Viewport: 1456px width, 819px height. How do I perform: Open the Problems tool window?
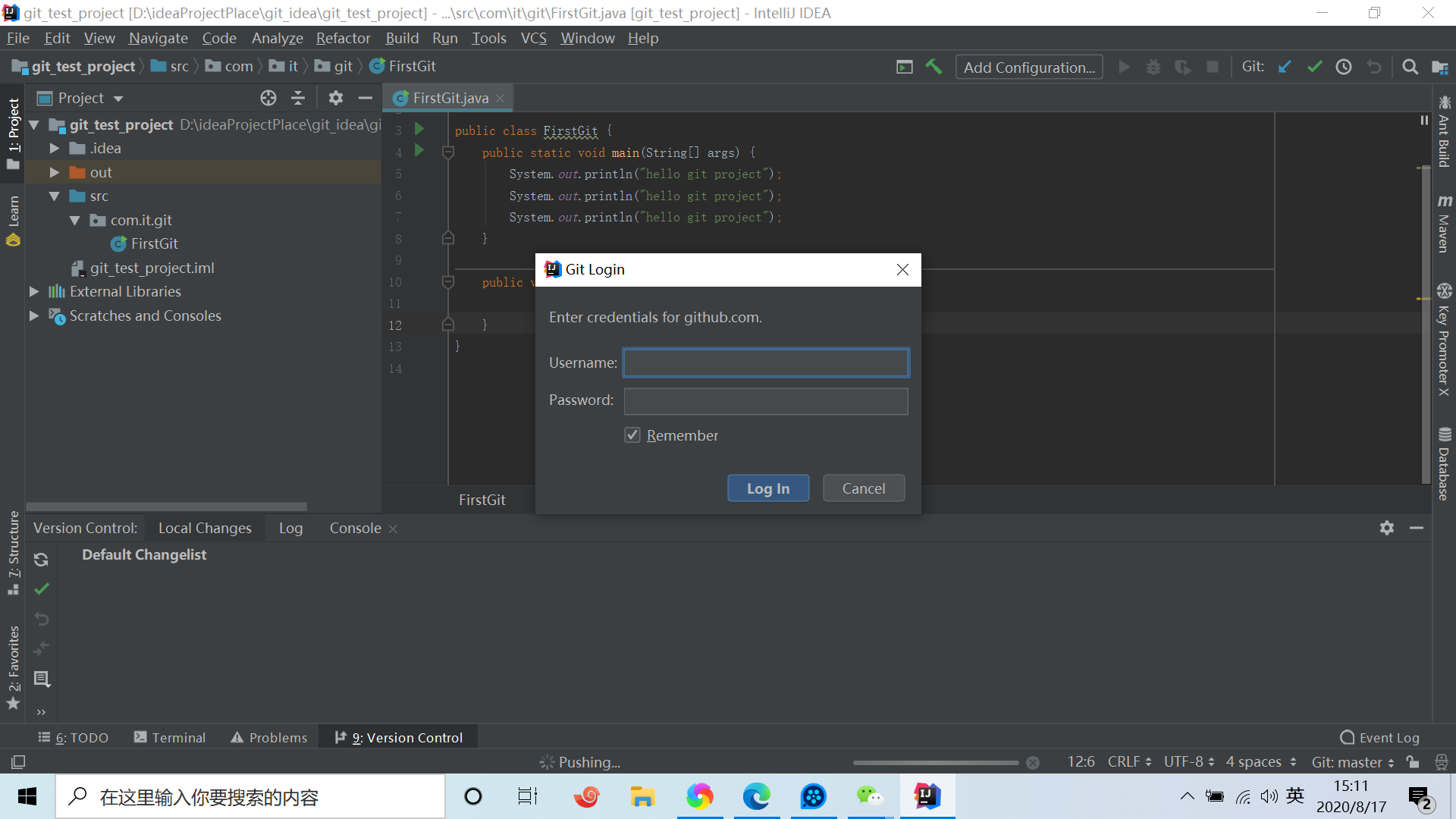coord(269,738)
